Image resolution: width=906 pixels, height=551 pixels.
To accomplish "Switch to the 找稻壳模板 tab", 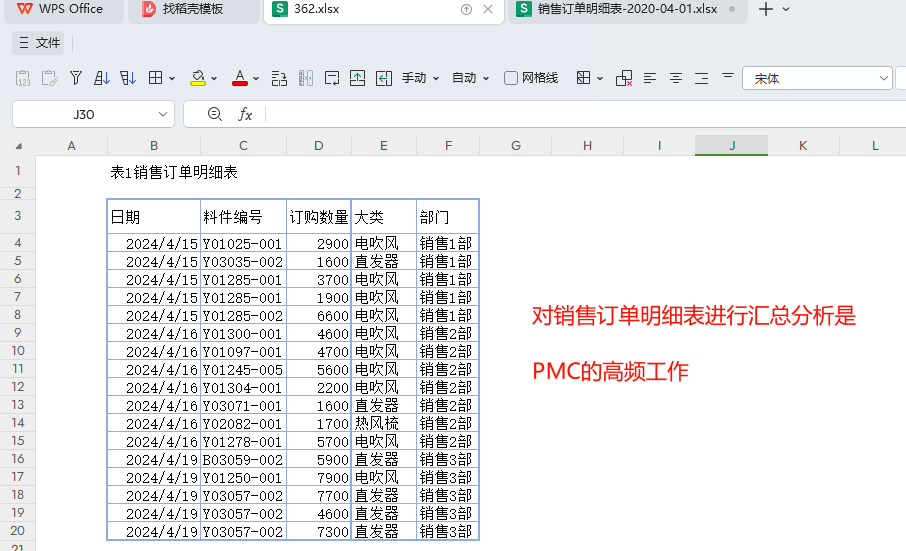I will [x=194, y=9].
